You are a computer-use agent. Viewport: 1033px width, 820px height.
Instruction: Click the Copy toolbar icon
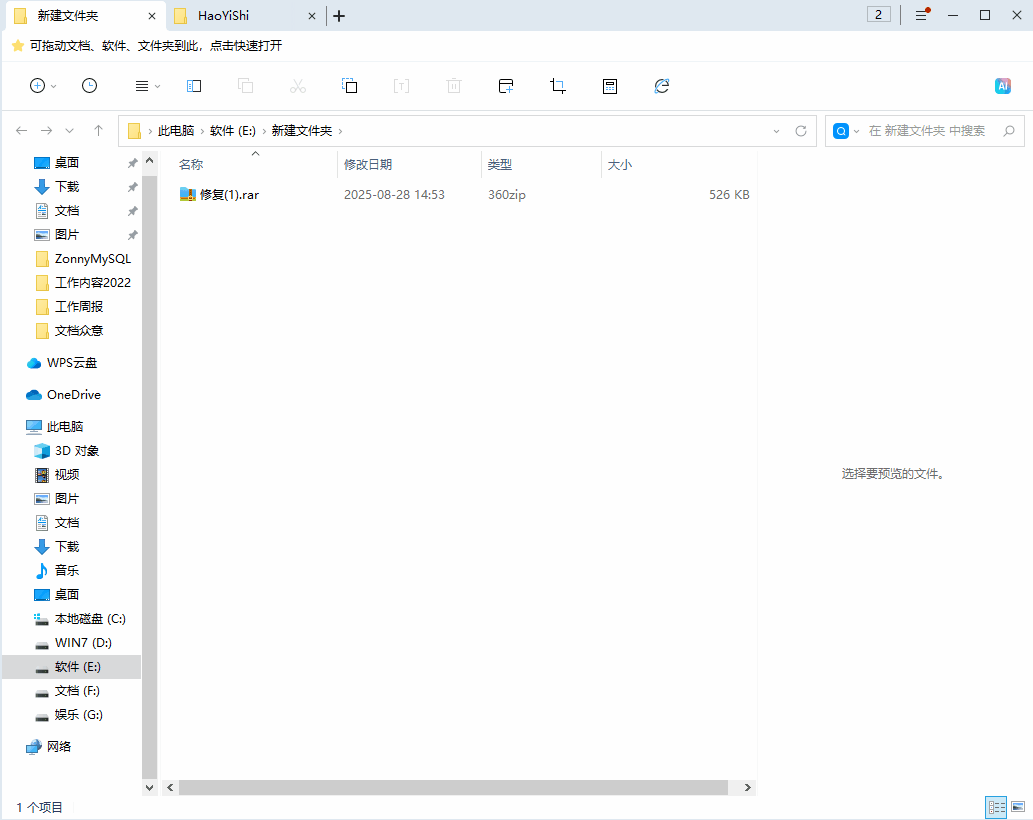pos(246,86)
